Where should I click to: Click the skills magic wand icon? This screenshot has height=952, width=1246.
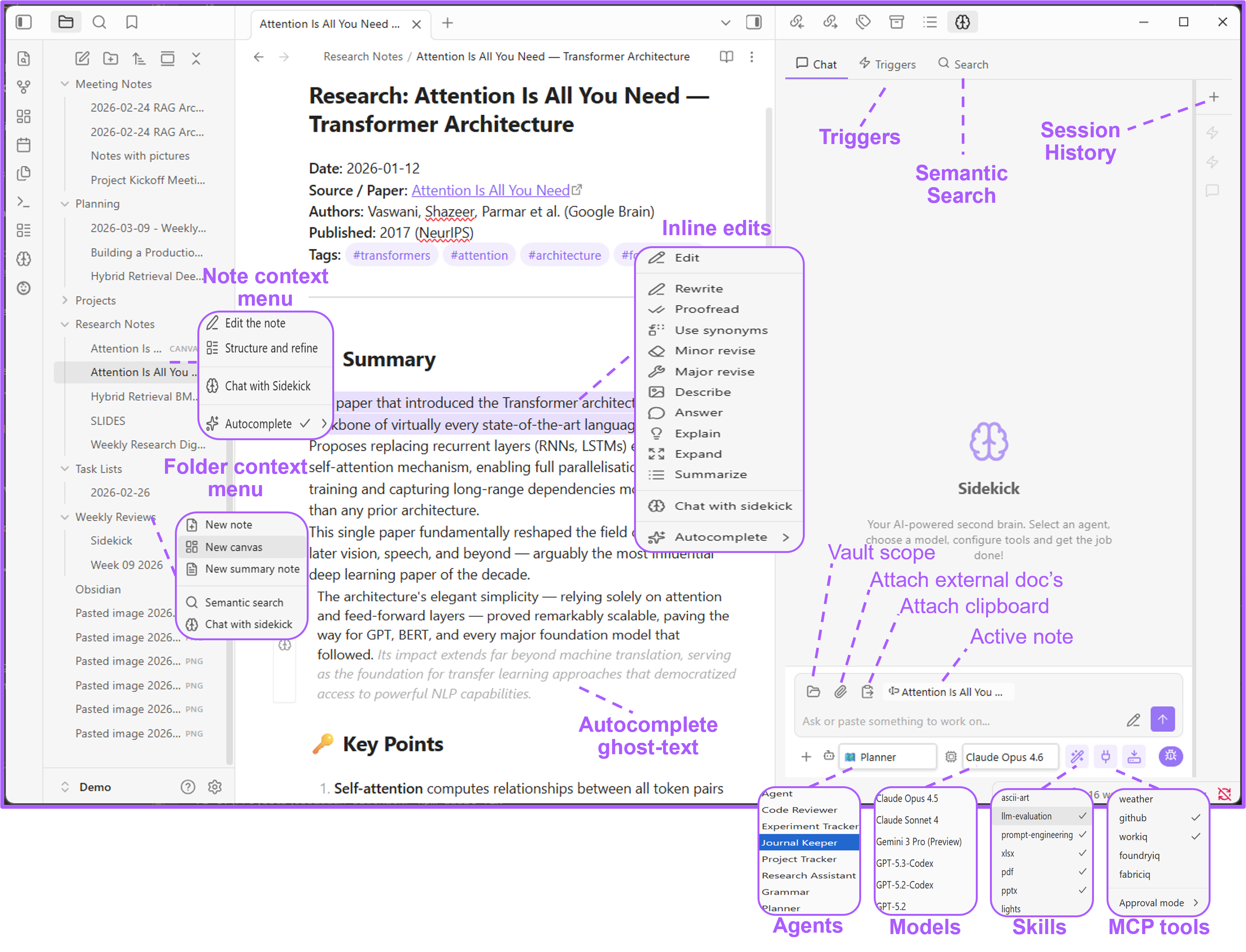pos(1076,756)
